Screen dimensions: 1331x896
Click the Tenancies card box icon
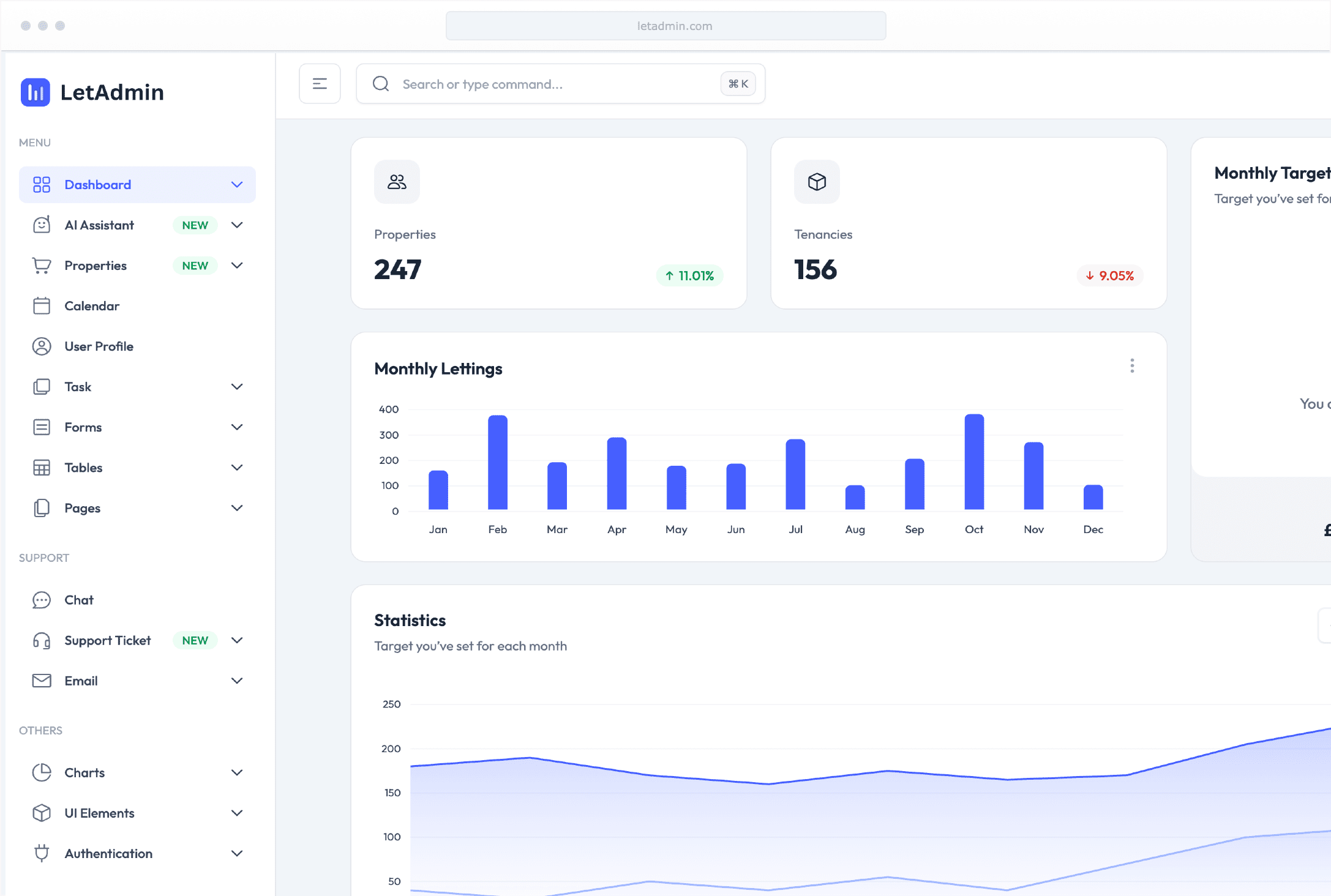tap(817, 182)
